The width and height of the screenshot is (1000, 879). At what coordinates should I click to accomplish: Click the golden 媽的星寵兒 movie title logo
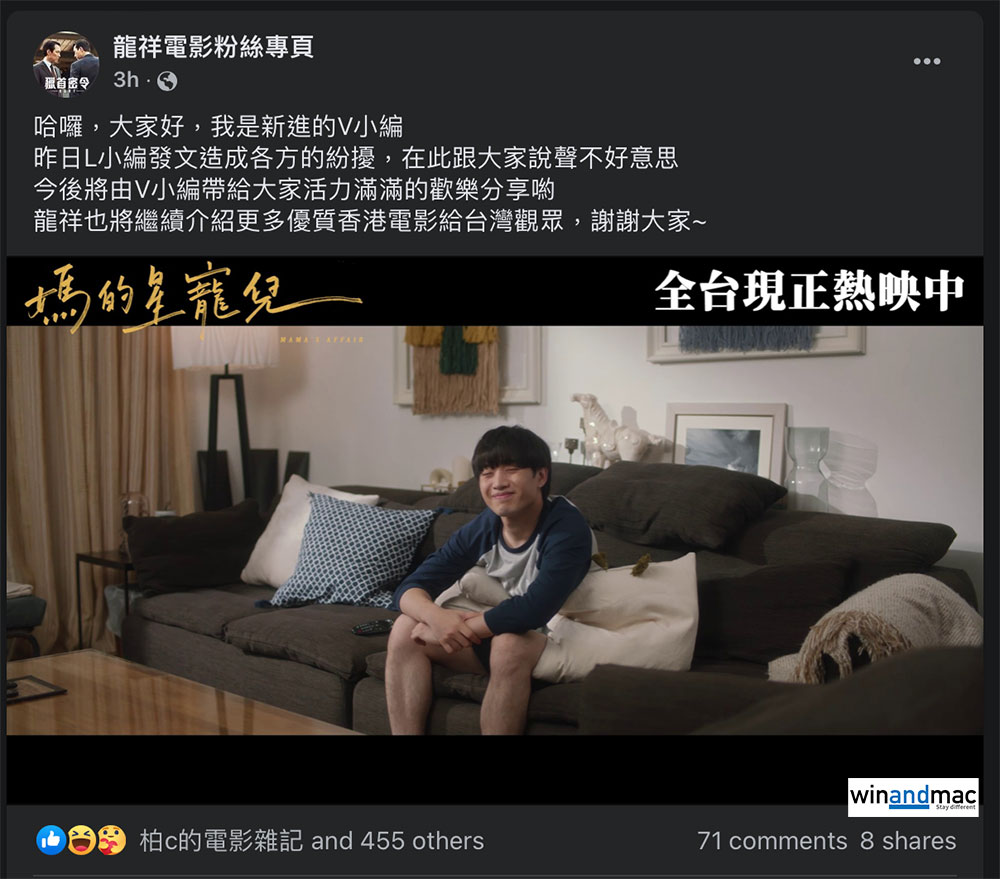point(193,300)
